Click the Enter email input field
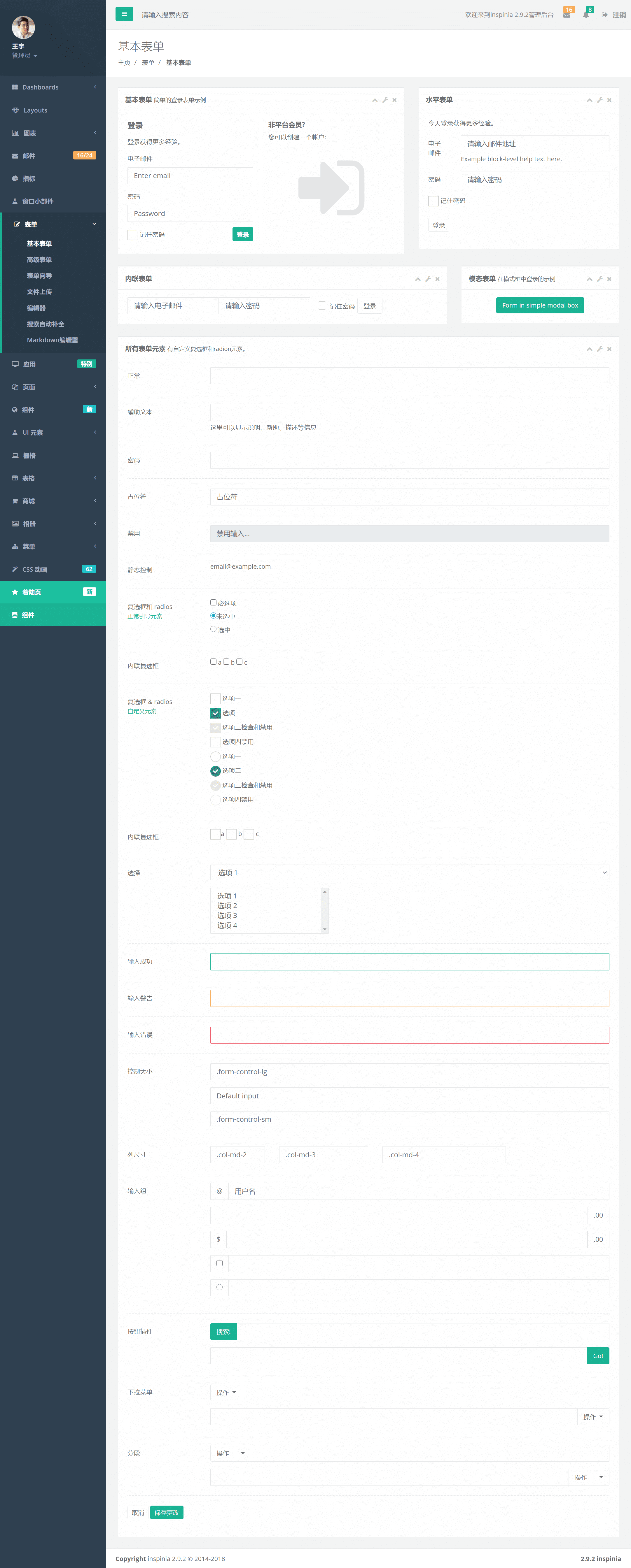The height and width of the screenshot is (1568, 631). click(190, 176)
